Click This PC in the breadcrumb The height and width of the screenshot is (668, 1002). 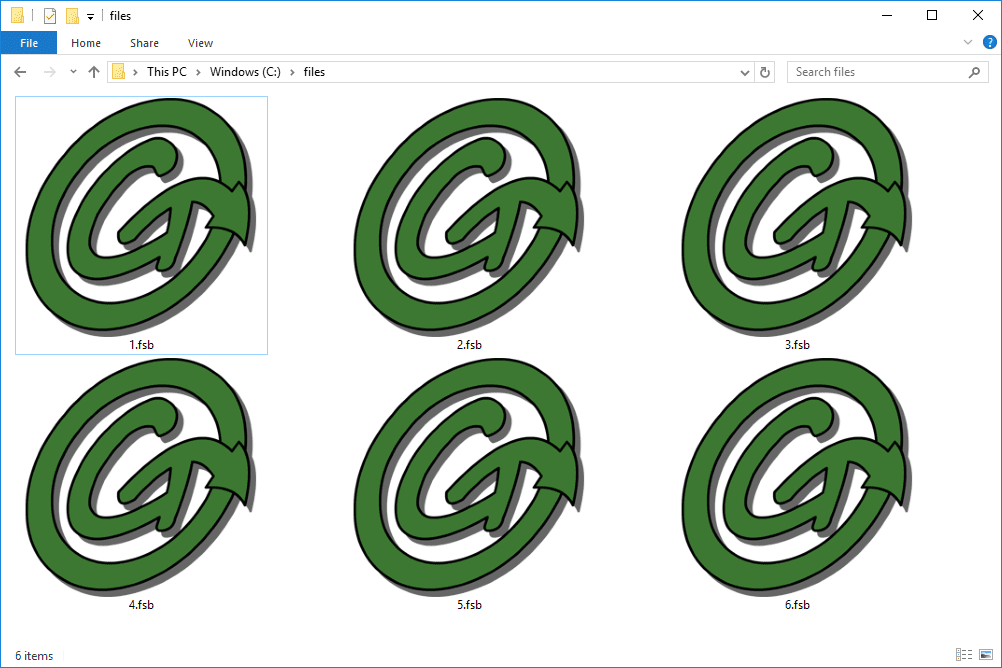167,72
